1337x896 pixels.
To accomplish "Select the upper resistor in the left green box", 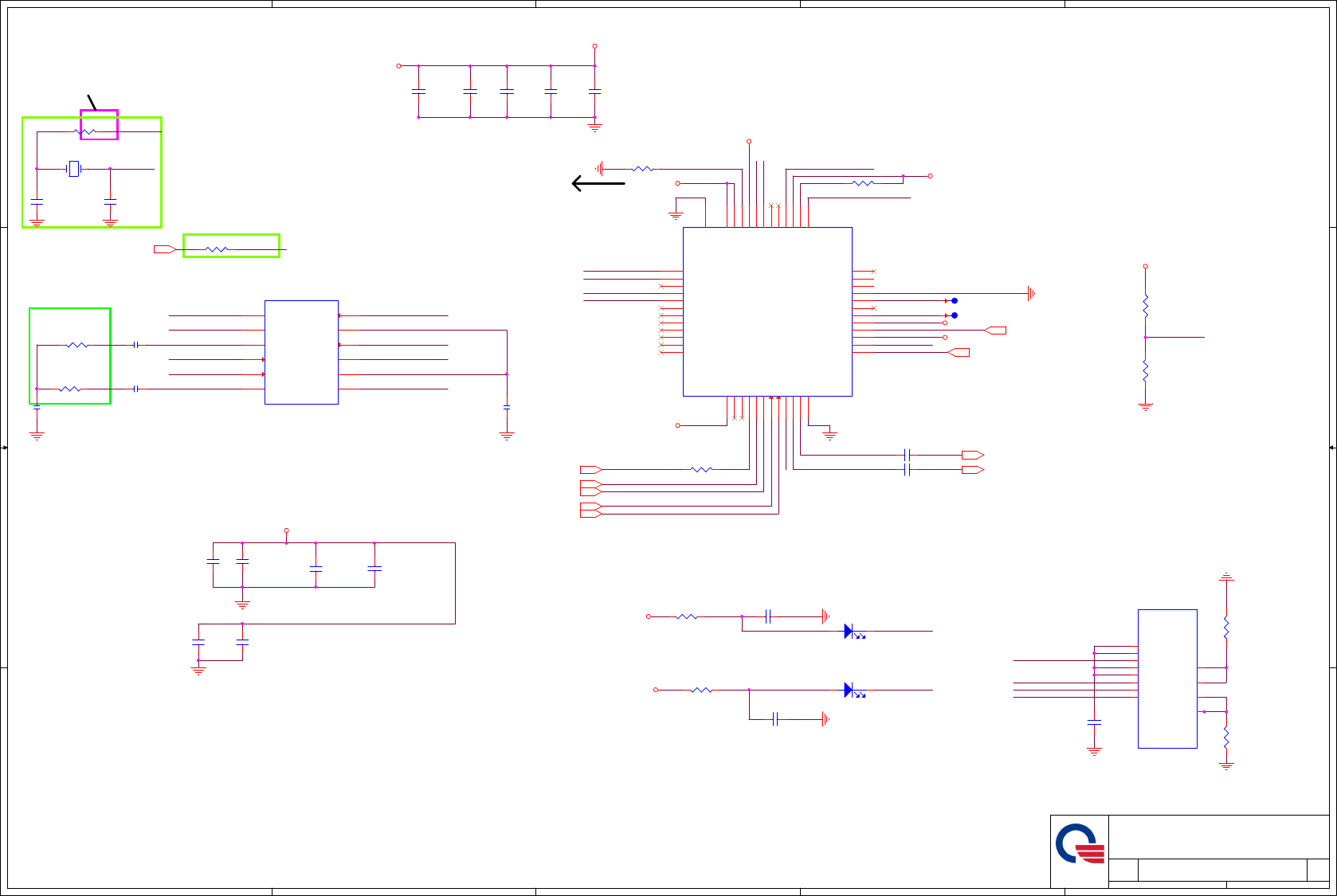I will coord(77,345).
